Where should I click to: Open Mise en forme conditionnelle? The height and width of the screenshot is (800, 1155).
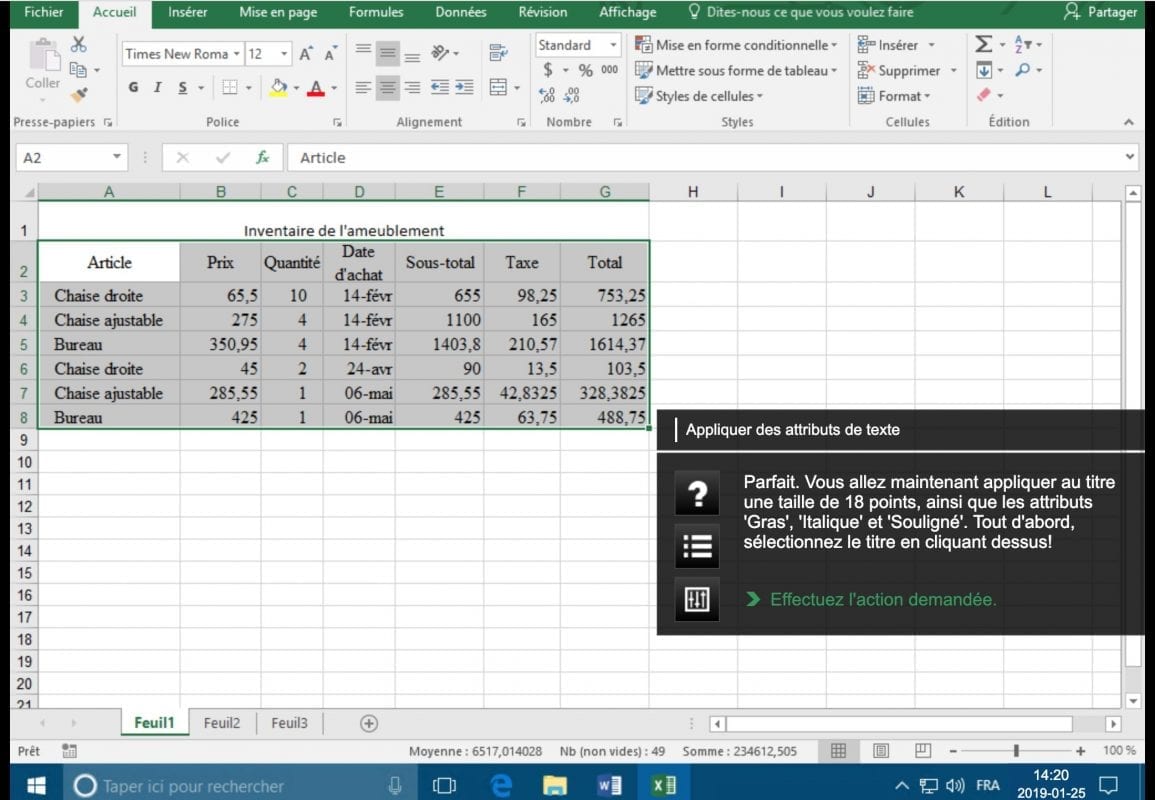738,45
